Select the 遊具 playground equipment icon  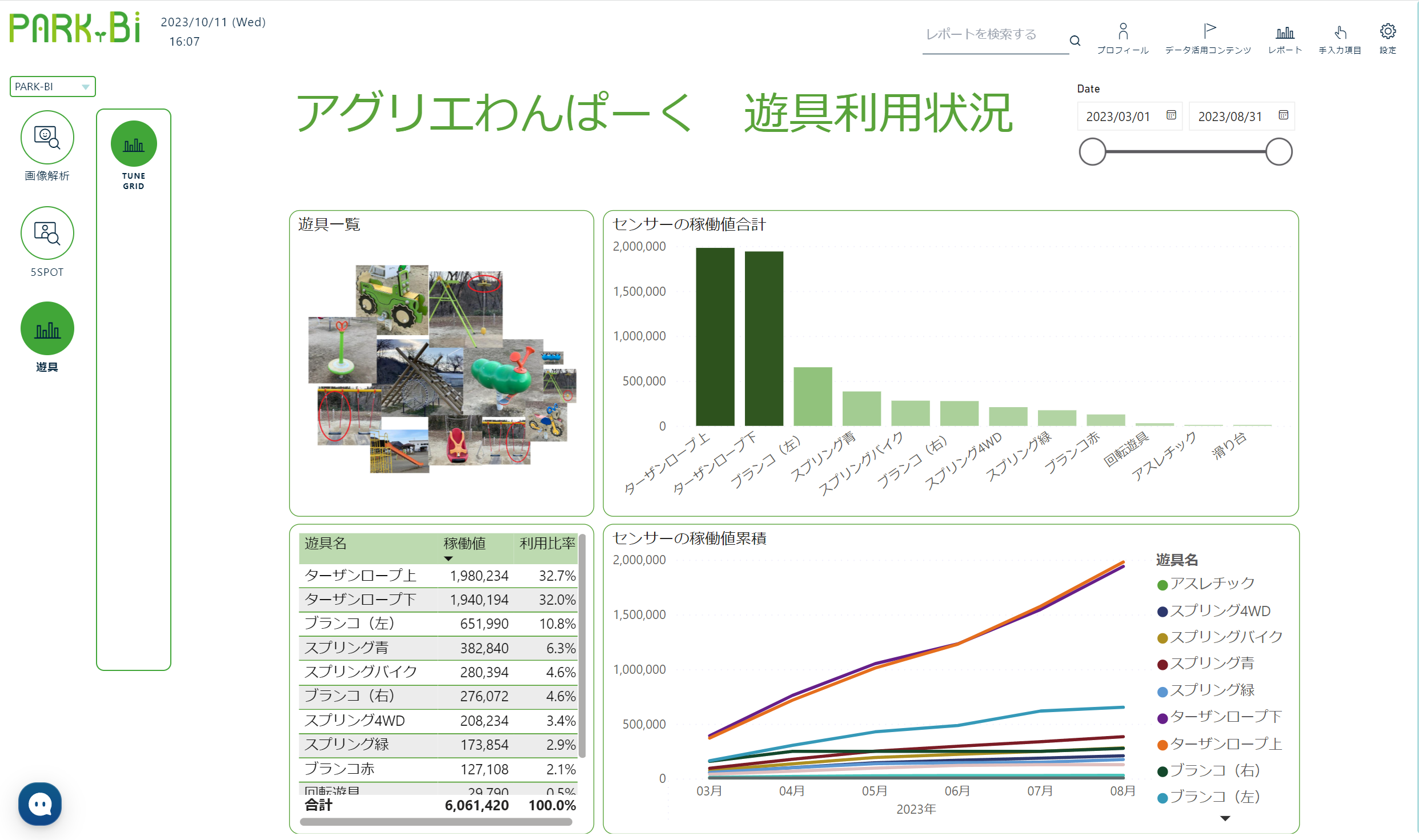[47, 329]
